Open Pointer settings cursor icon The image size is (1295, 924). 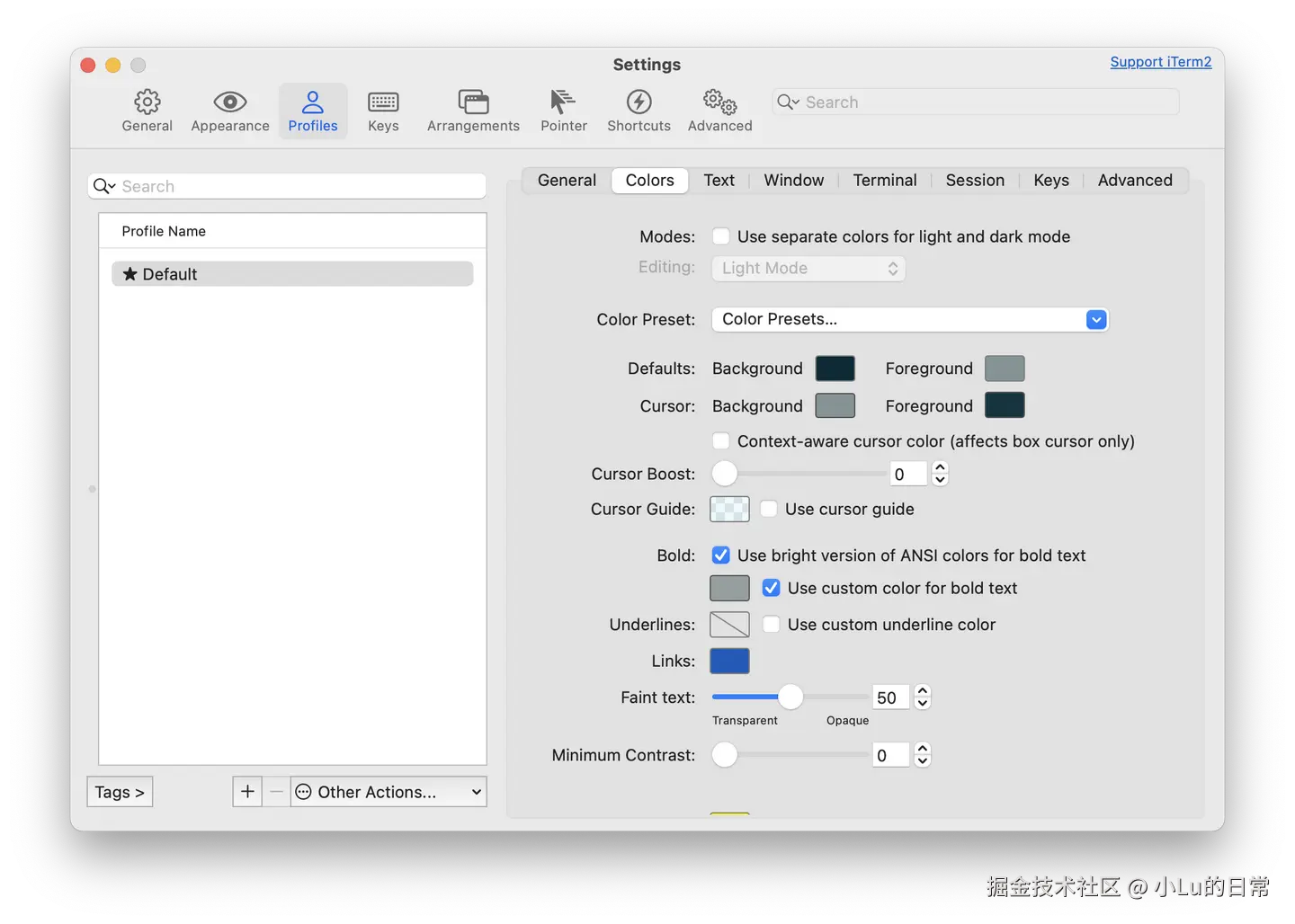tap(563, 102)
